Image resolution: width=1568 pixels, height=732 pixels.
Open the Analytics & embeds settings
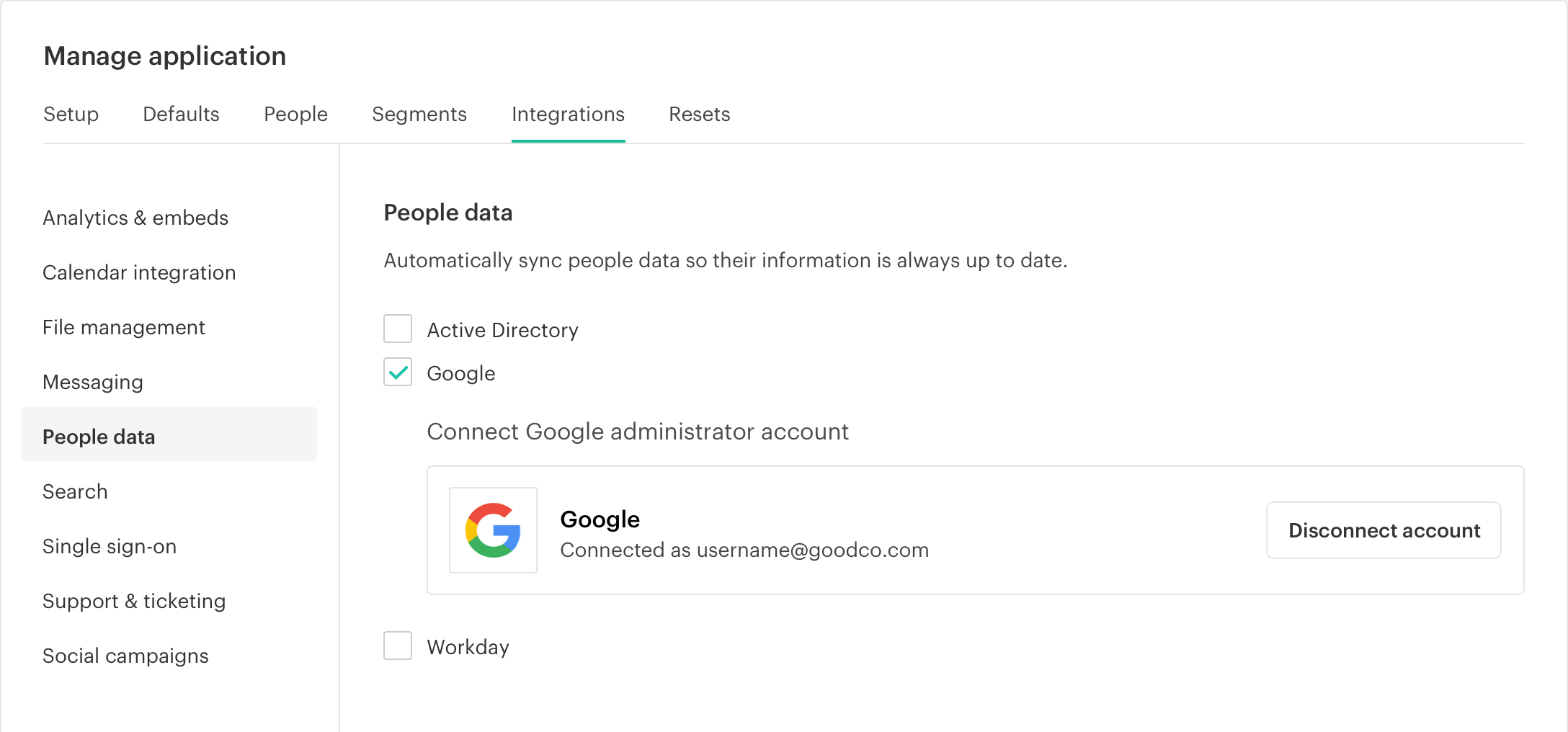[135, 217]
